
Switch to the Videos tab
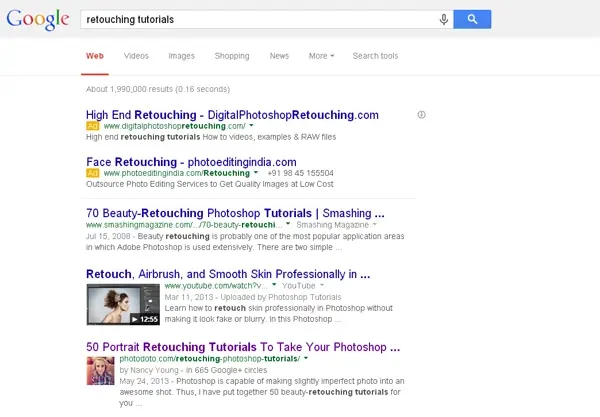(x=136, y=56)
